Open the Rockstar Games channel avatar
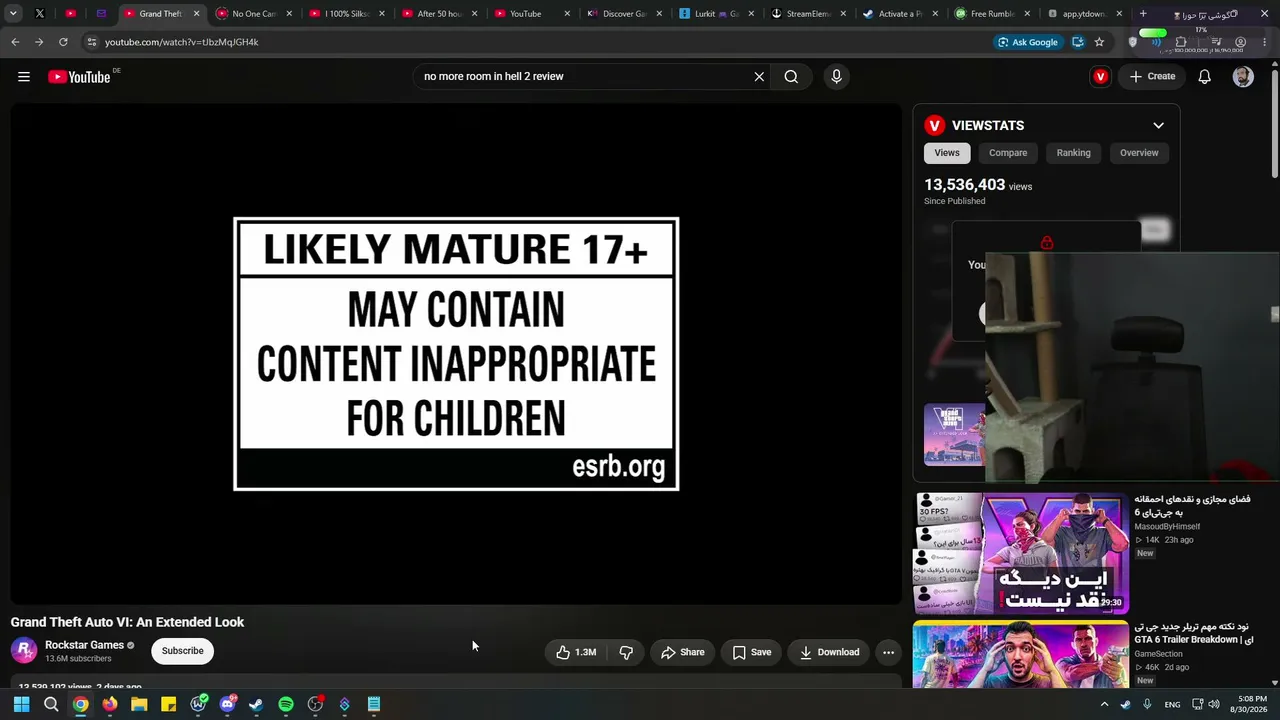This screenshot has height=720, width=1280. click(x=24, y=651)
